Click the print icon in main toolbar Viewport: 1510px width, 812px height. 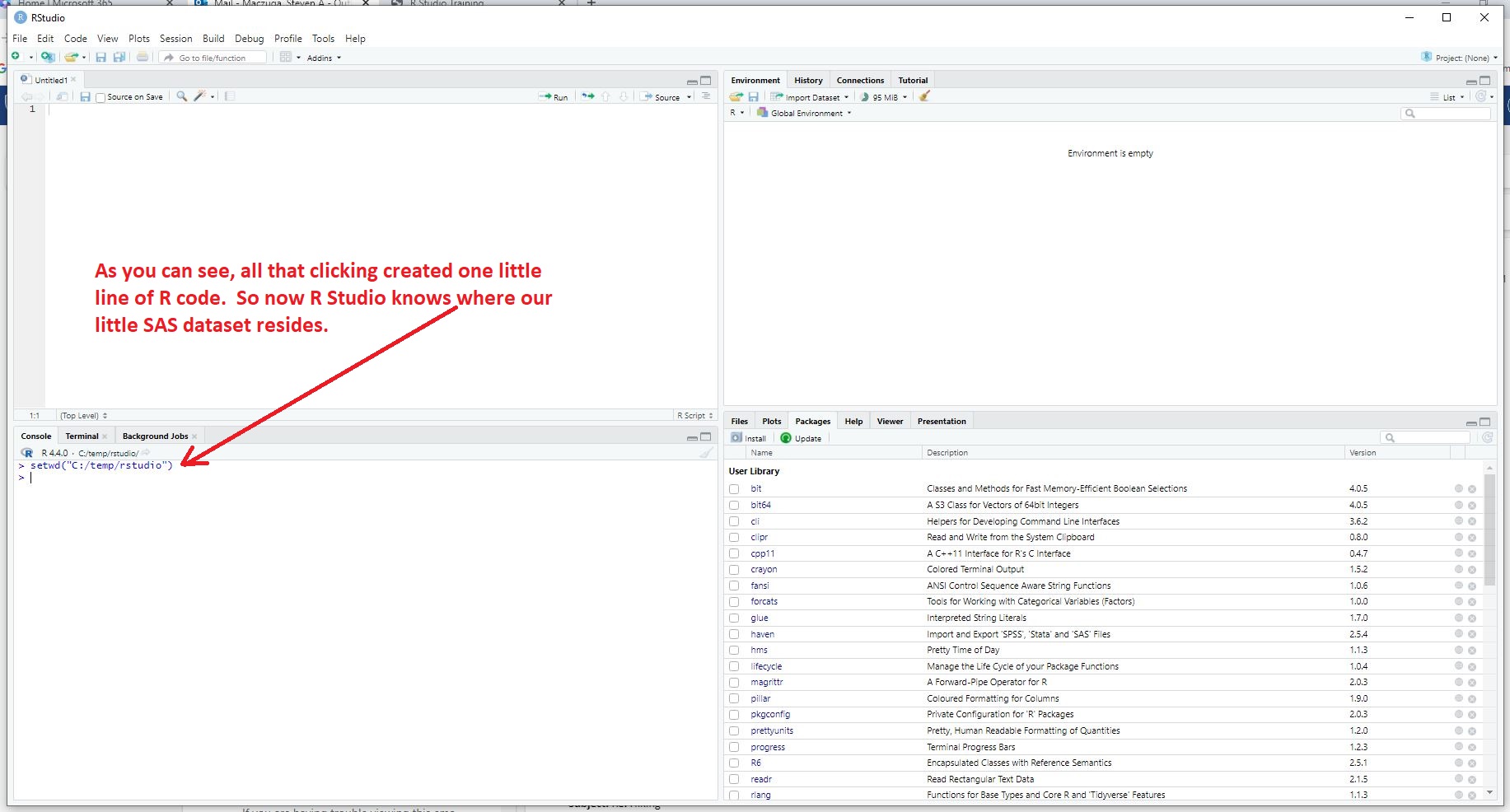click(x=143, y=58)
